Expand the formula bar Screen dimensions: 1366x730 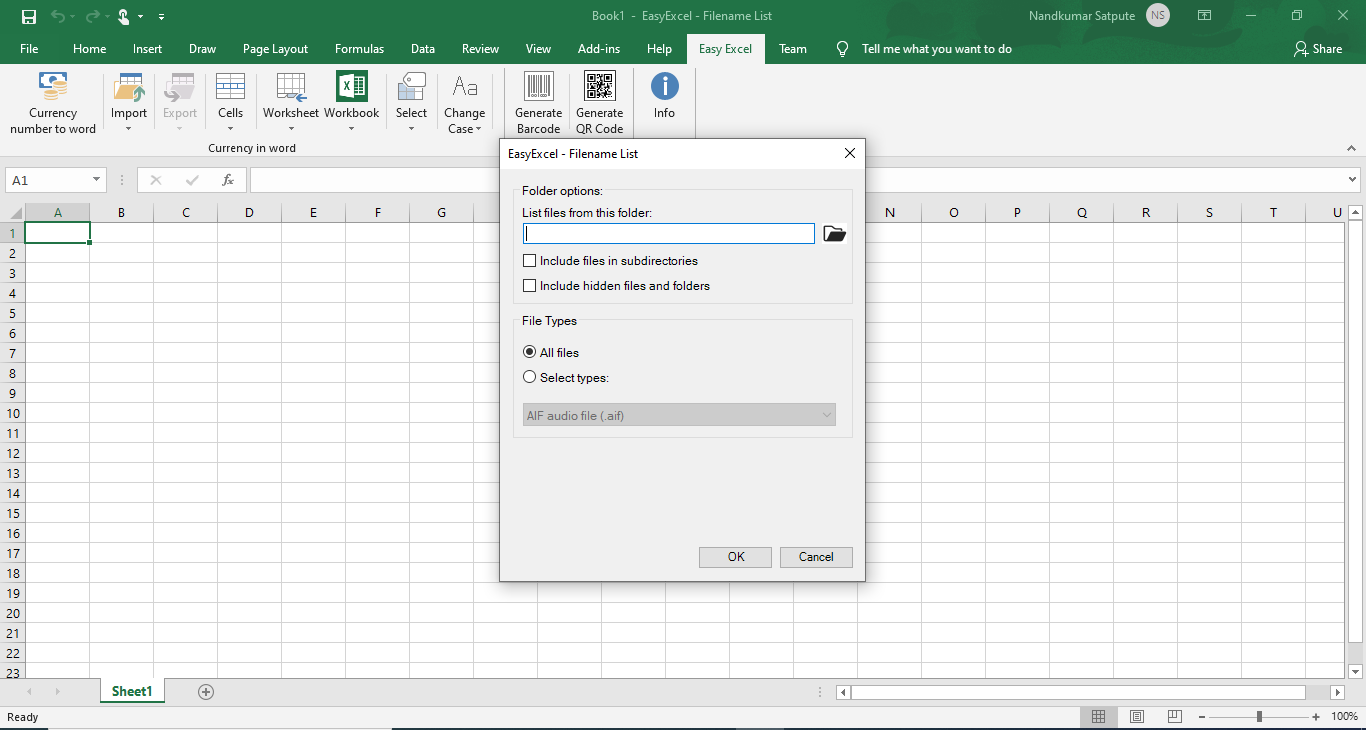[1352, 180]
